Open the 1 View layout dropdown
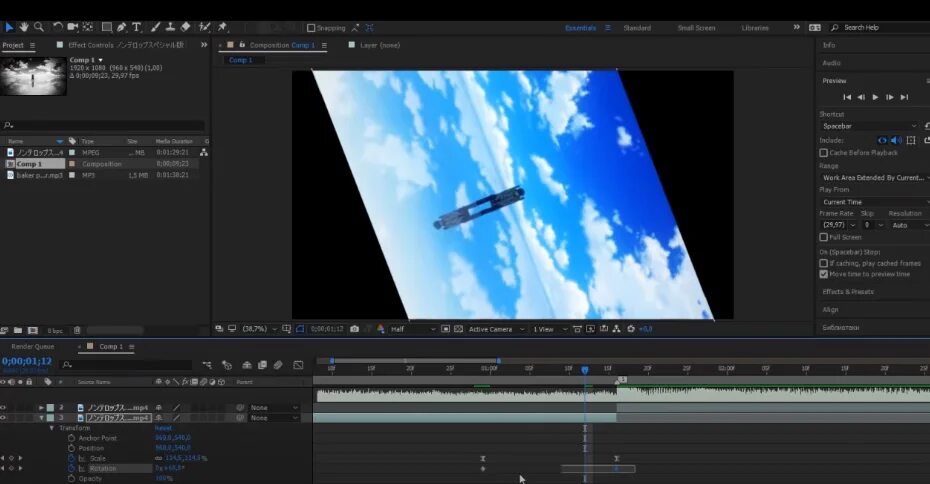The image size is (930, 484). point(550,329)
